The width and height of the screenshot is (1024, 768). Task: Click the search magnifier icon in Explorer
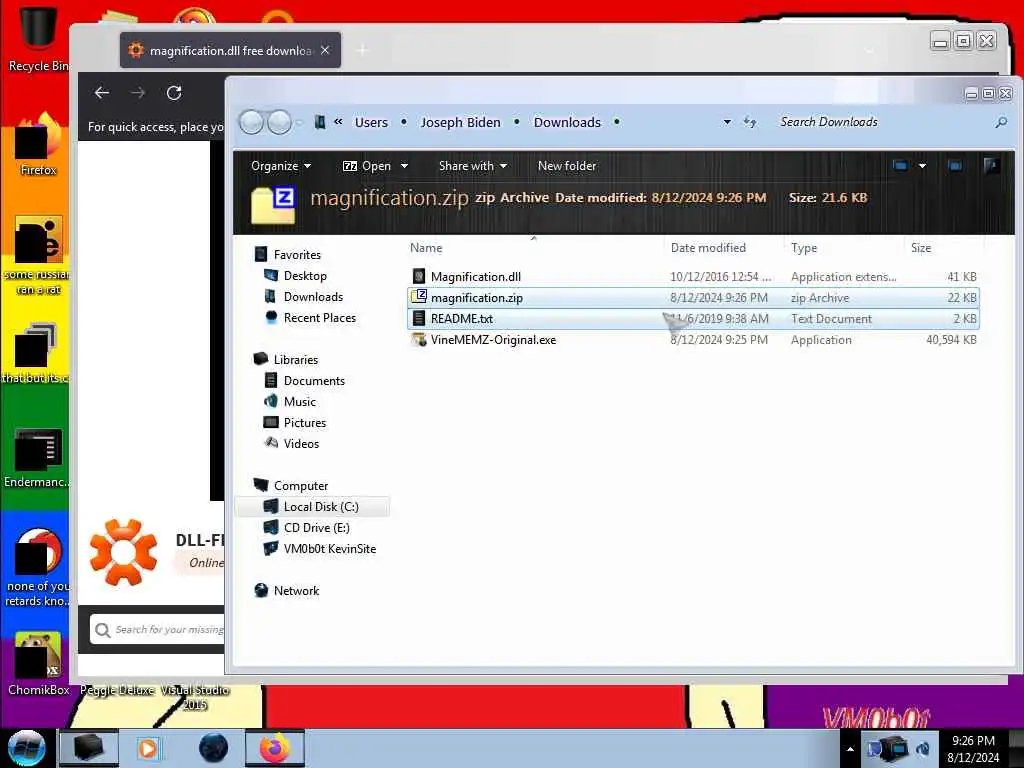(x=1001, y=122)
